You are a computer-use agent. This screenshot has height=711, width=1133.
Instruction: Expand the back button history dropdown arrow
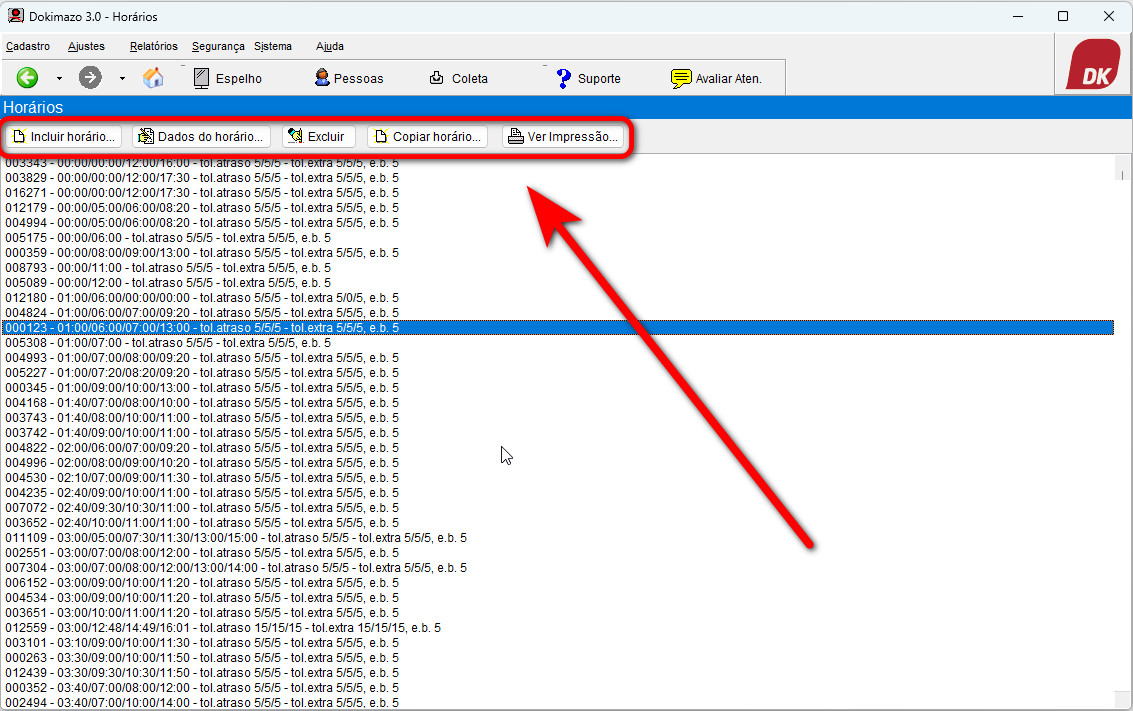(x=59, y=78)
